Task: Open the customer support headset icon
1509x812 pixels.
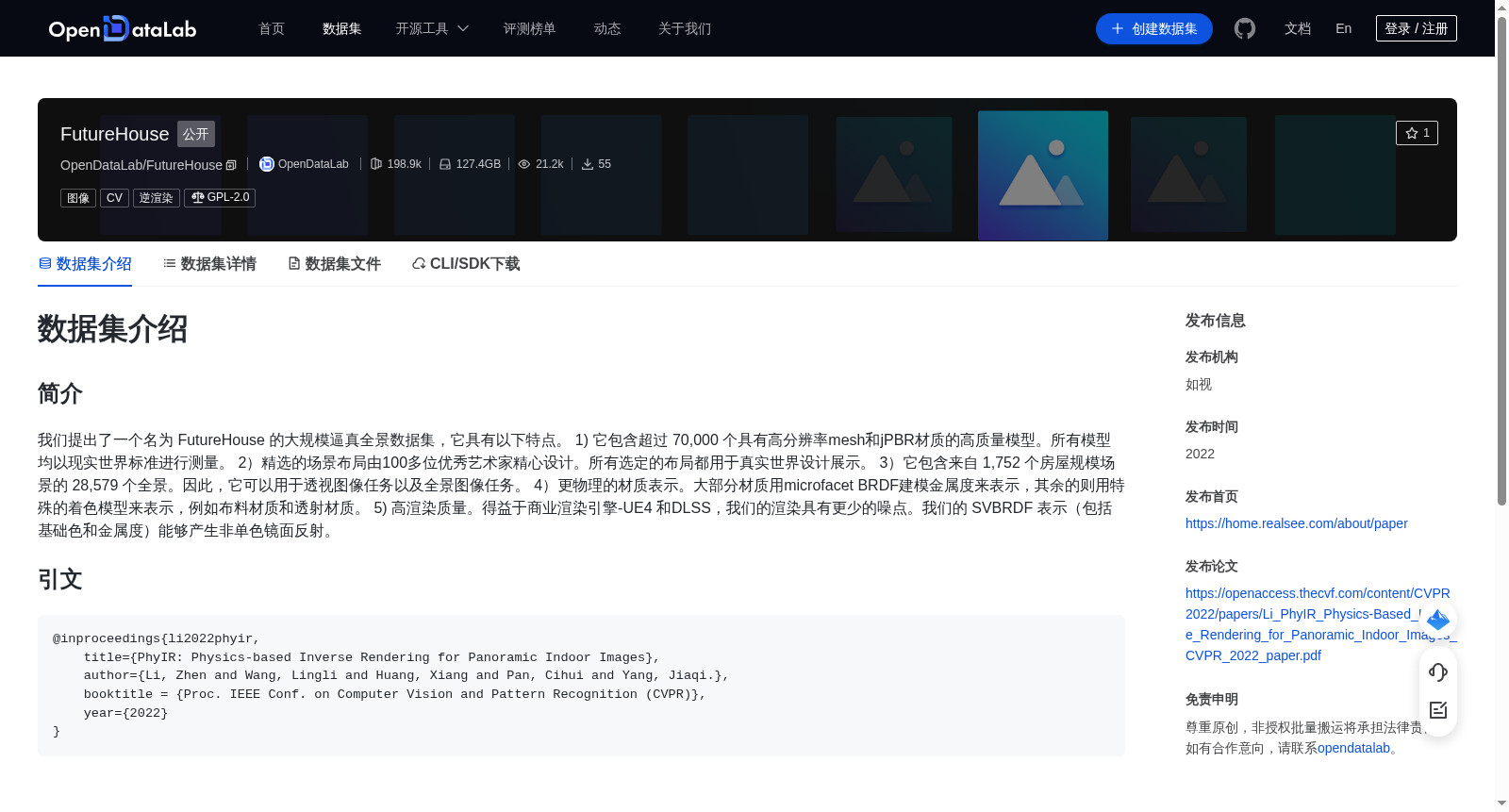Action: pos(1438,671)
